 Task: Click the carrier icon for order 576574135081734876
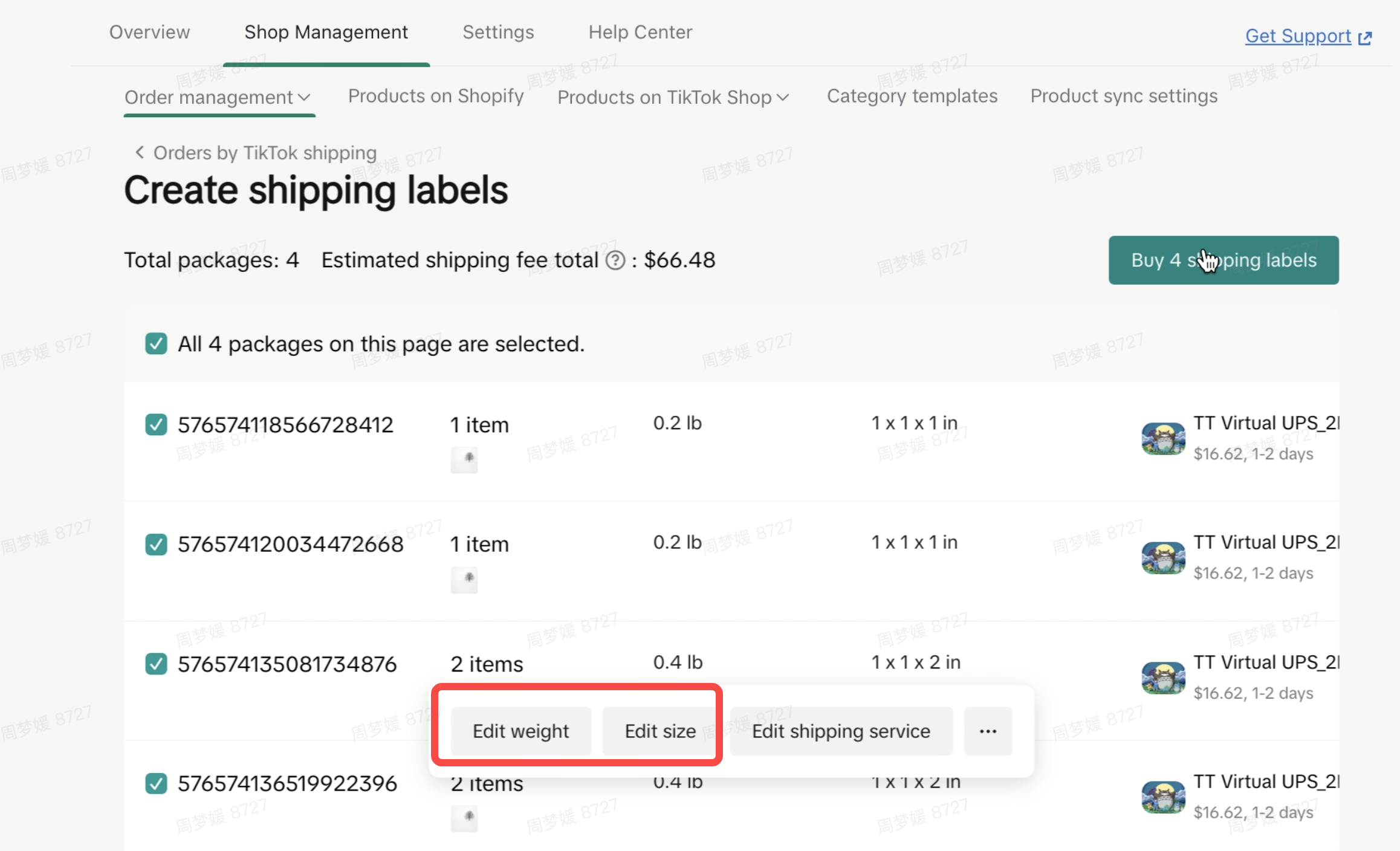[x=1162, y=677]
